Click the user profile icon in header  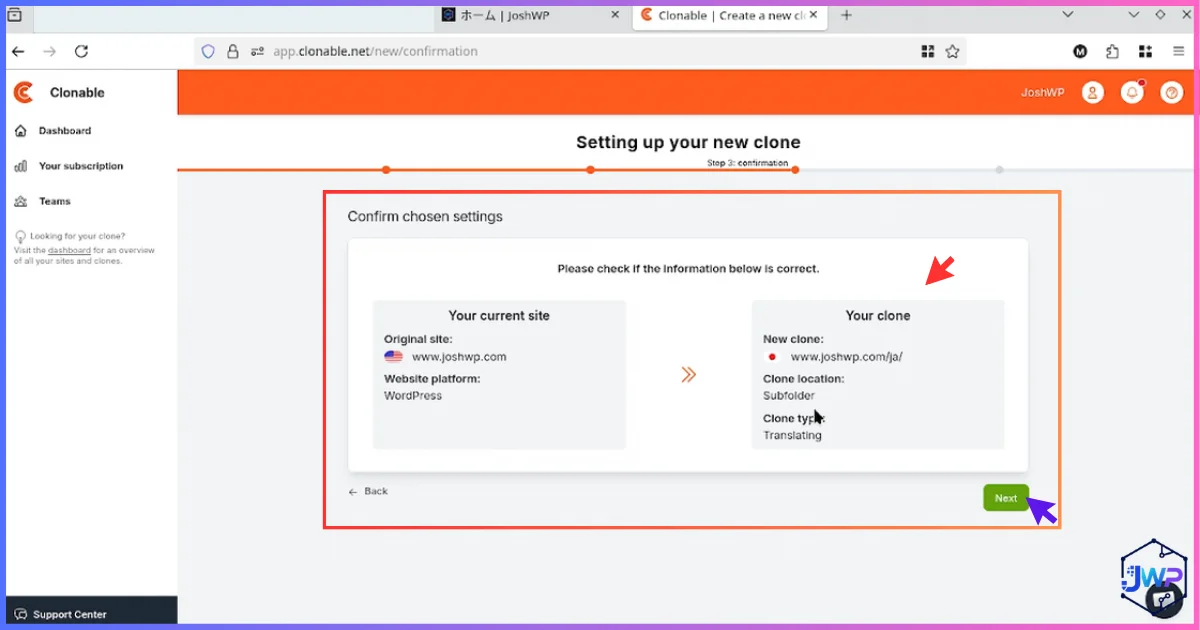(x=1093, y=92)
